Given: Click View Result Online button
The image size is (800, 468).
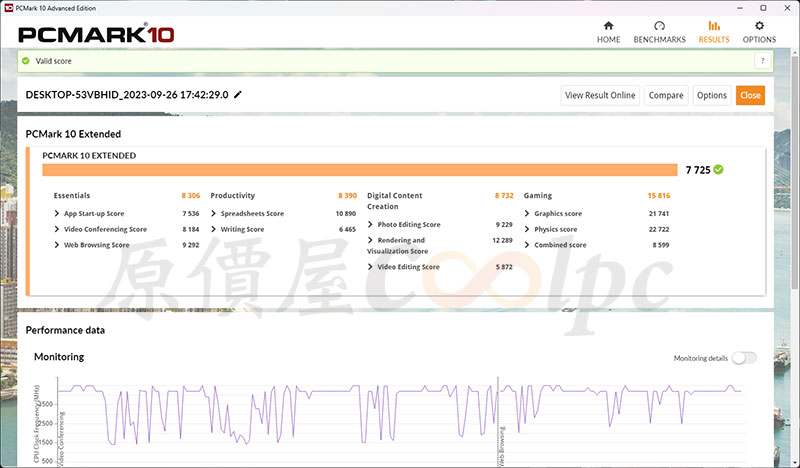Looking at the screenshot, I should (600, 95).
